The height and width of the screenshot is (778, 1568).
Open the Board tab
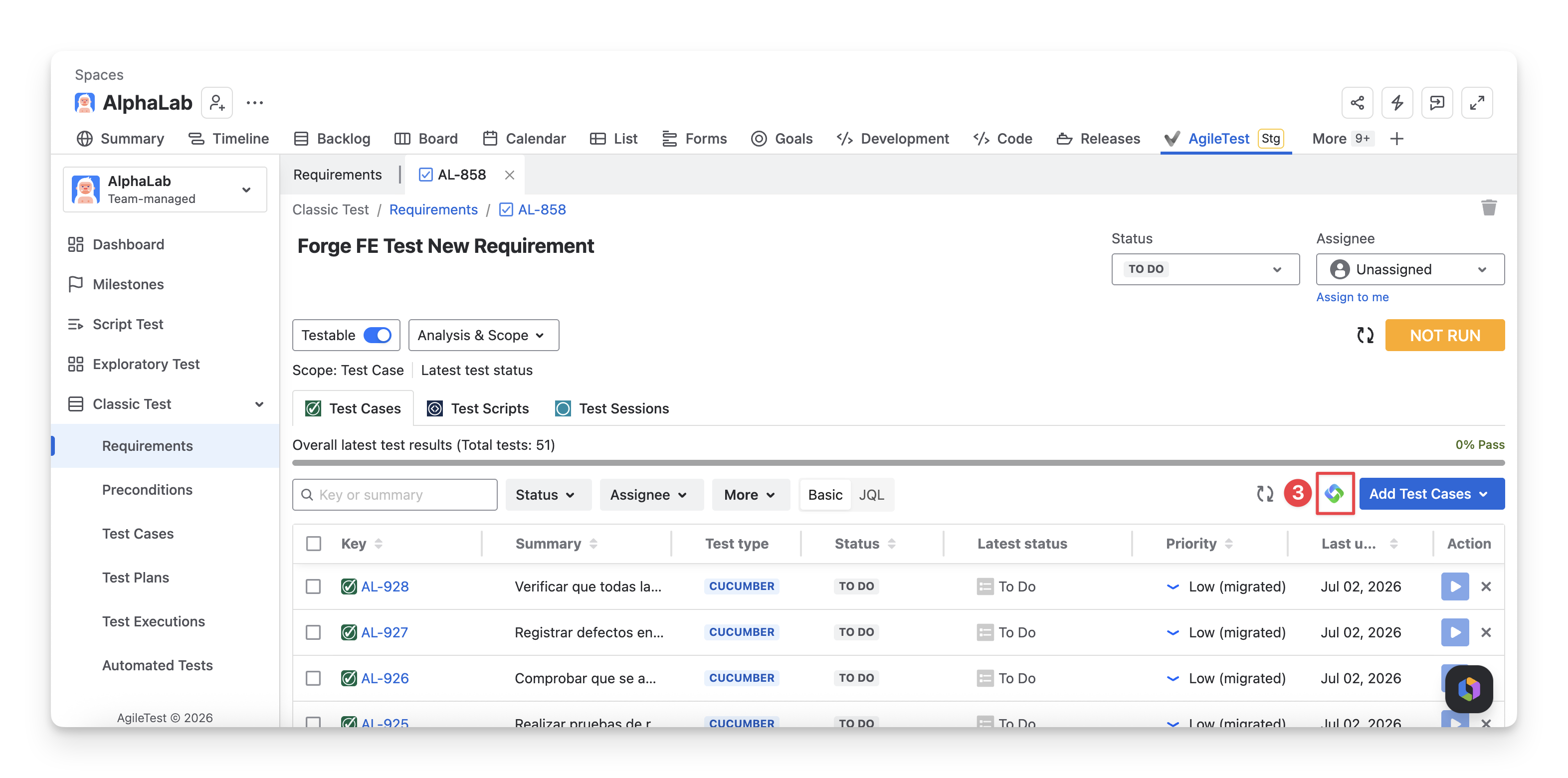(x=426, y=139)
